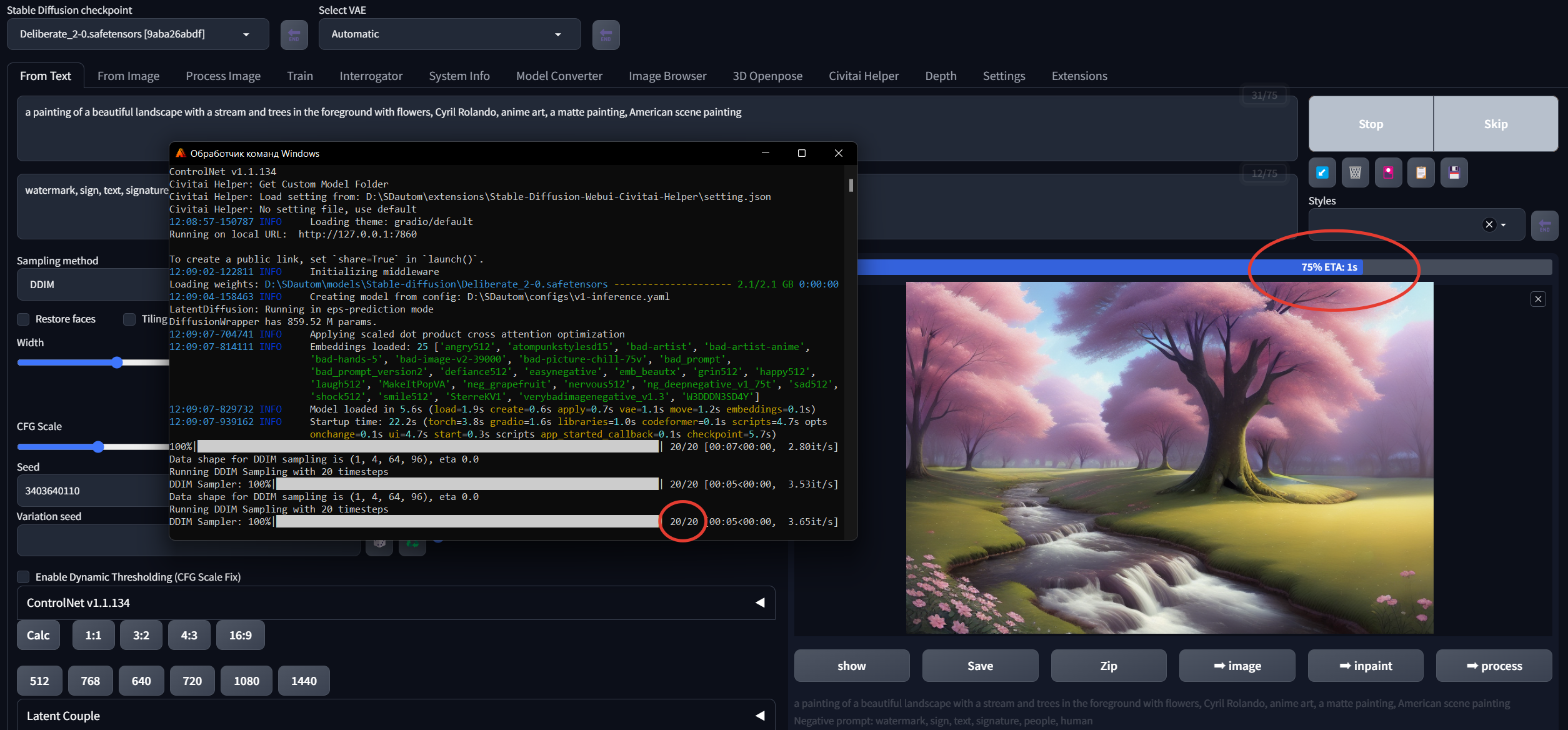
Task: Open the Stable Diffusion checkpoint dropdown
Action: point(137,34)
